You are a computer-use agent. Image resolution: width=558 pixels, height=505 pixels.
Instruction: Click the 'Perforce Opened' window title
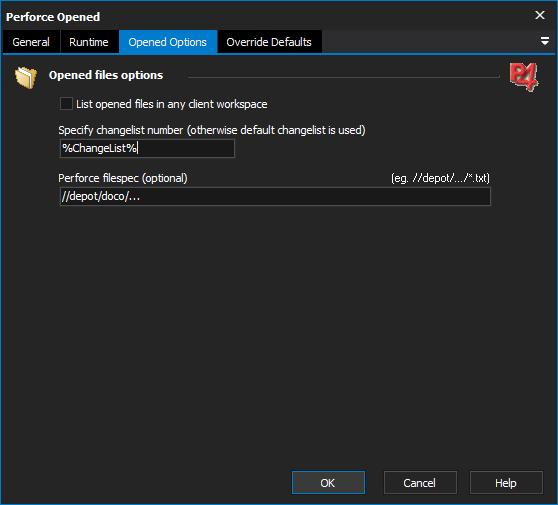coord(53,17)
